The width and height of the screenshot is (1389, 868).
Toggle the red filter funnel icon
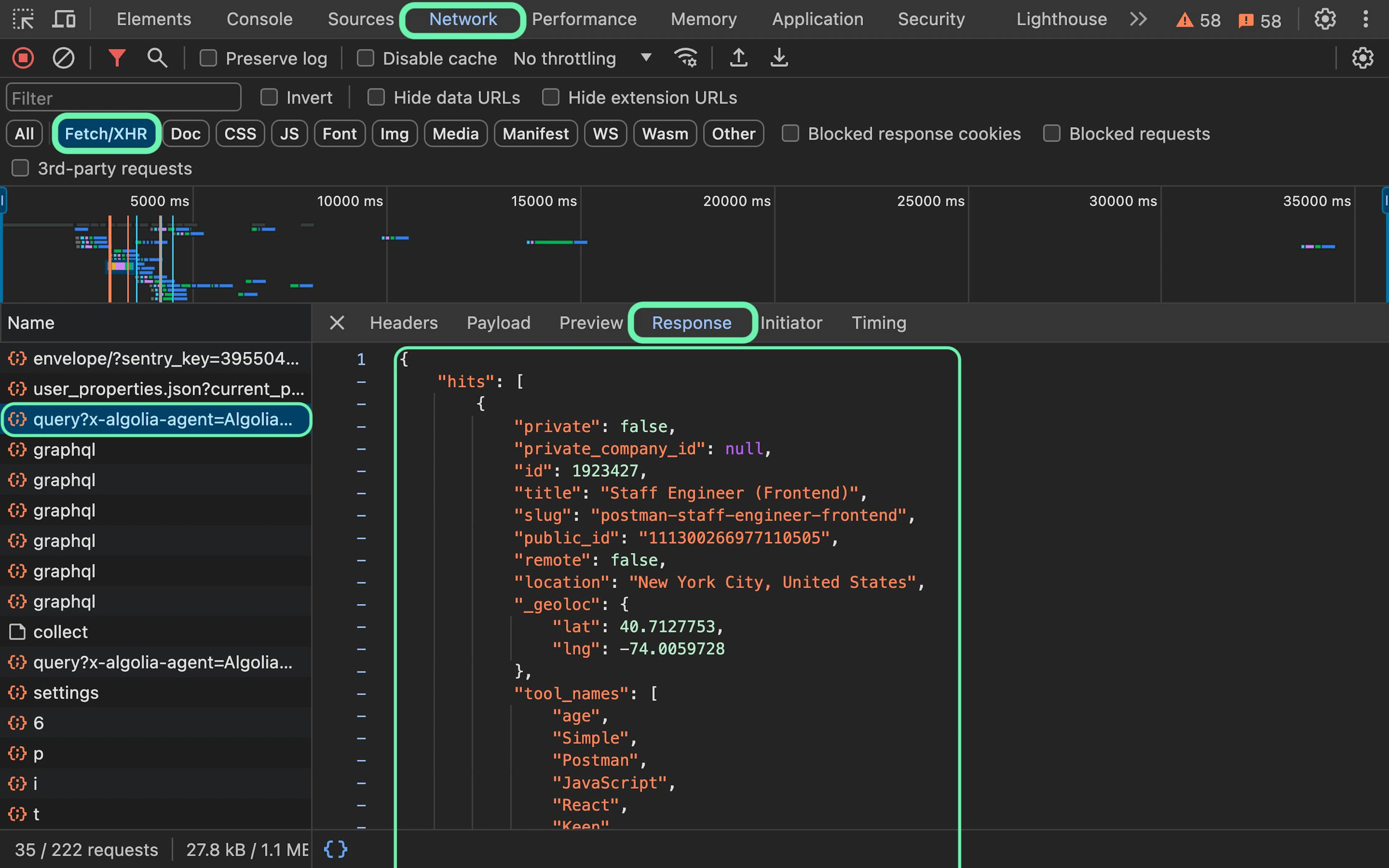point(116,58)
